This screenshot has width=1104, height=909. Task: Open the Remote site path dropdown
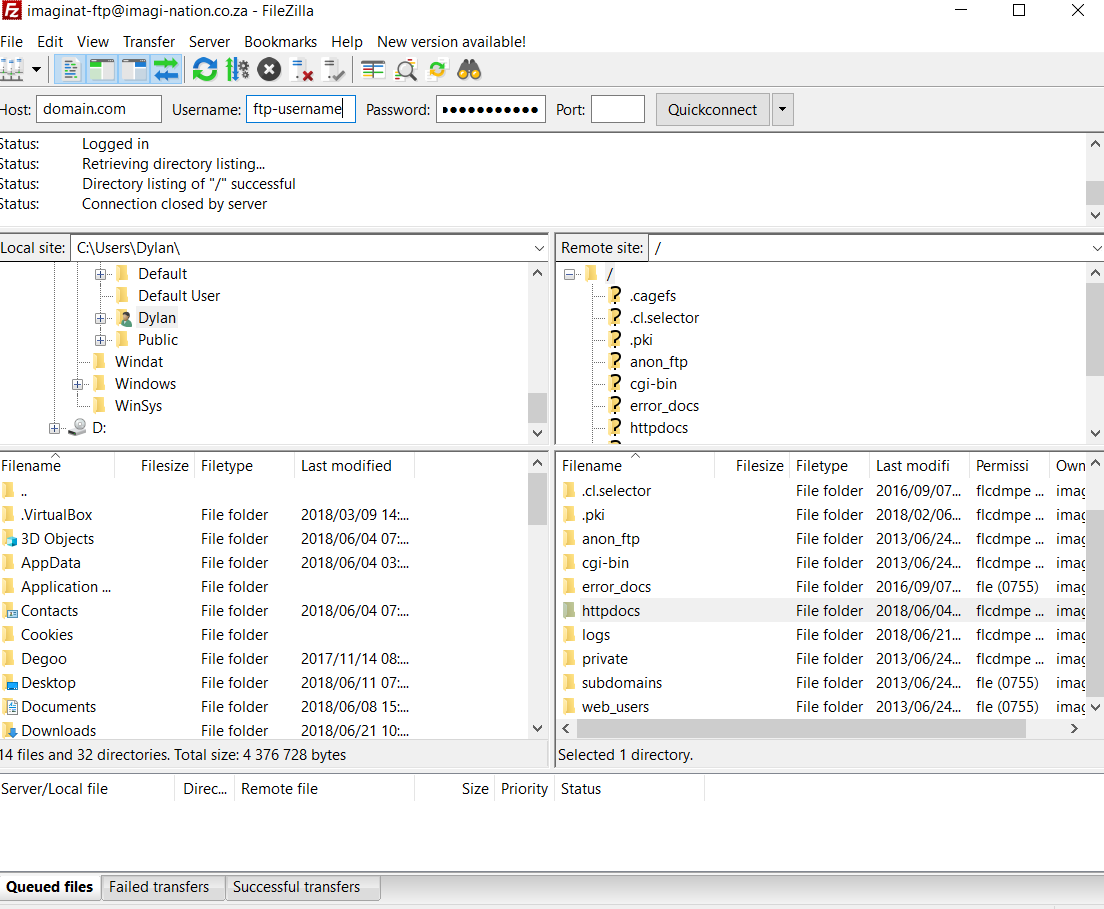coord(1097,248)
